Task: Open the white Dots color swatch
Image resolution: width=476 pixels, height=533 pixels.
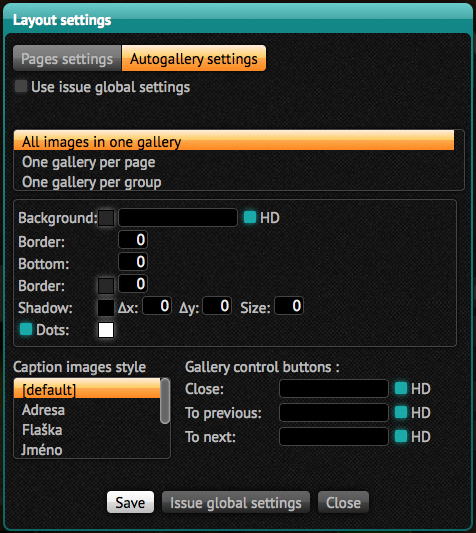Action: point(106,330)
